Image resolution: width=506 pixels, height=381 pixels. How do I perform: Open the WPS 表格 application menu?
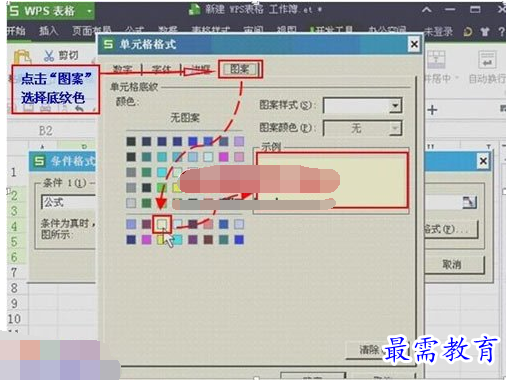[51, 11]
